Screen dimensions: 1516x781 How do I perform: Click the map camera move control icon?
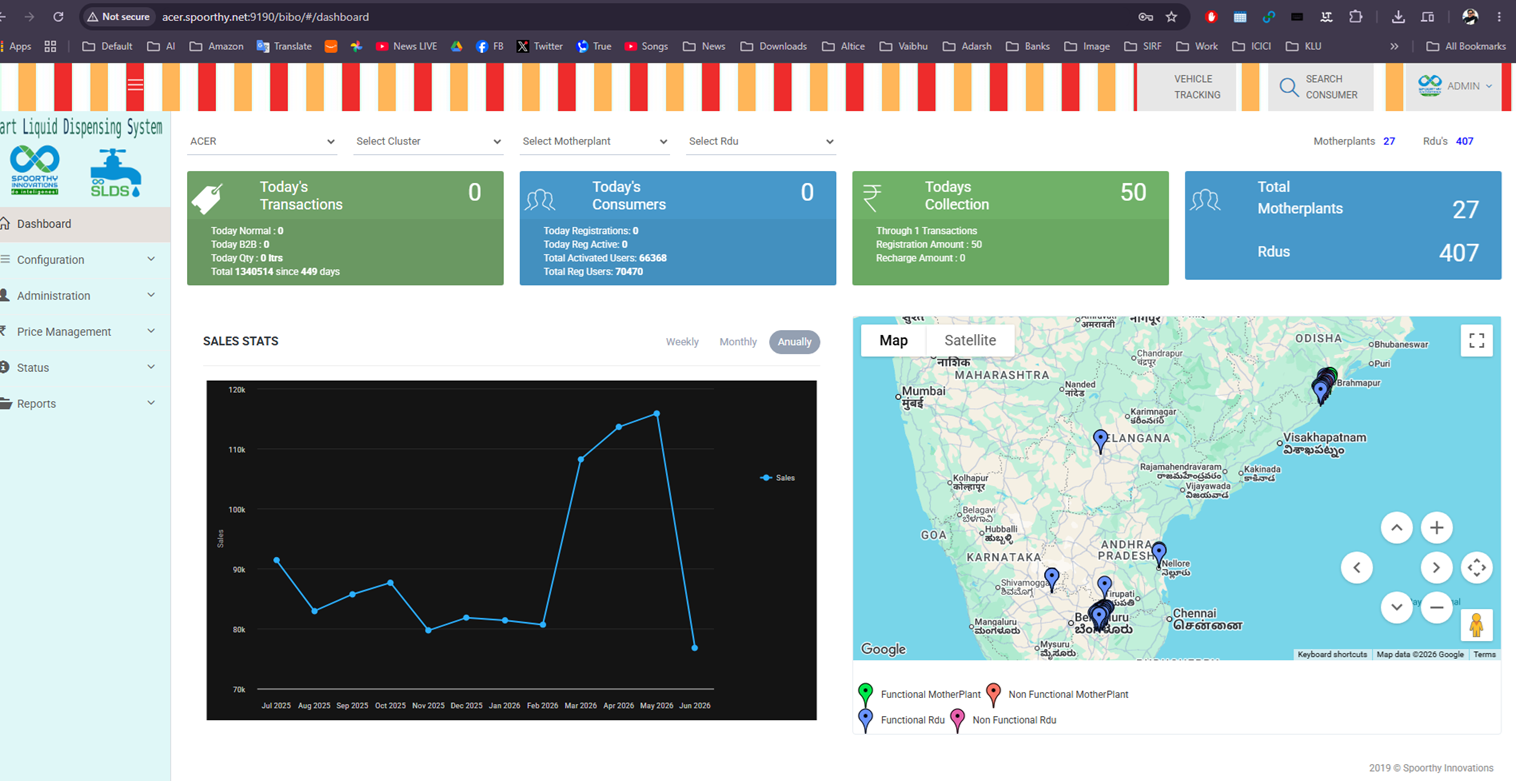pos(1476,568)
